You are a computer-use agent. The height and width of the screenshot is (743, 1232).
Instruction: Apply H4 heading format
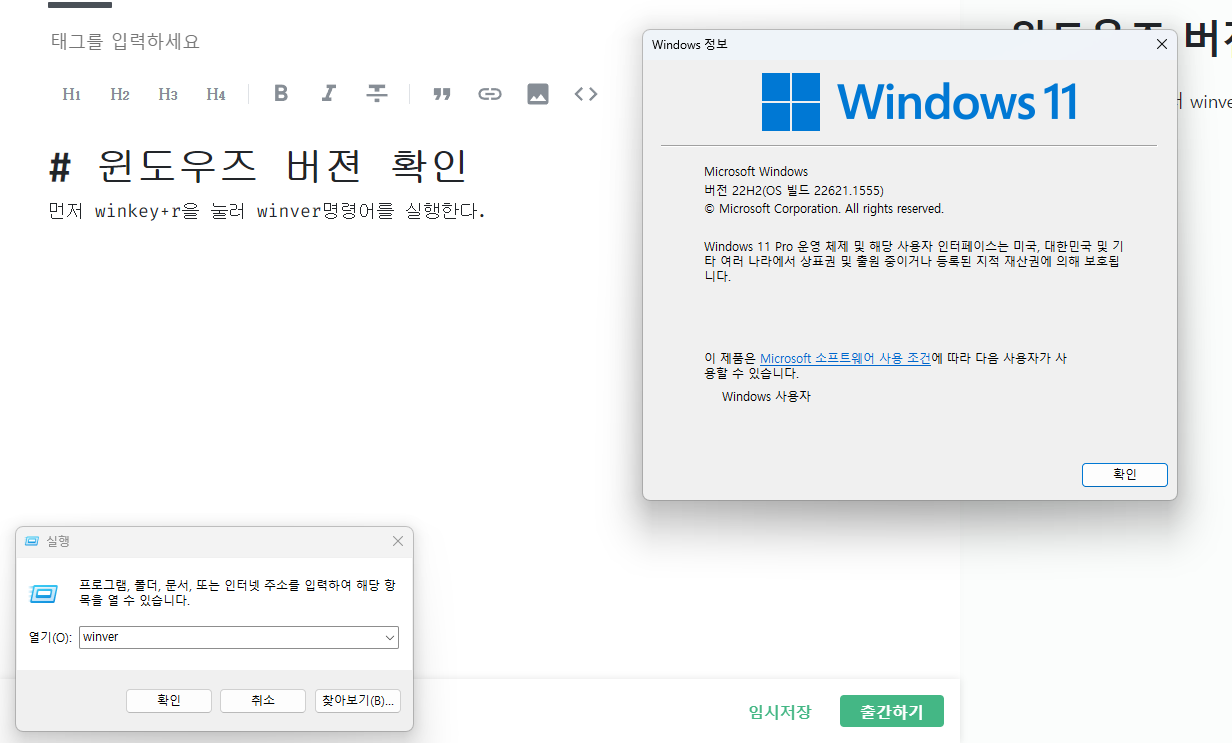pos(216,94)
